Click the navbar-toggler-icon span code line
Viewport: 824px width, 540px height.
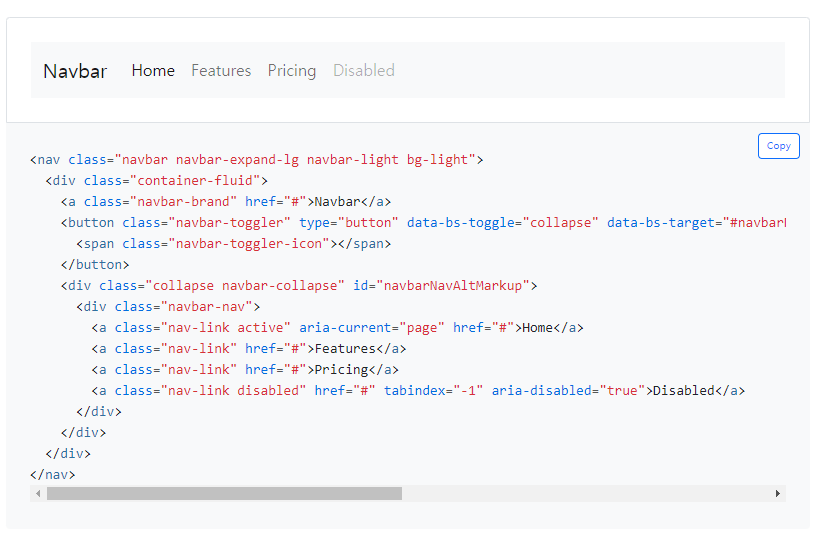[234, 244]
